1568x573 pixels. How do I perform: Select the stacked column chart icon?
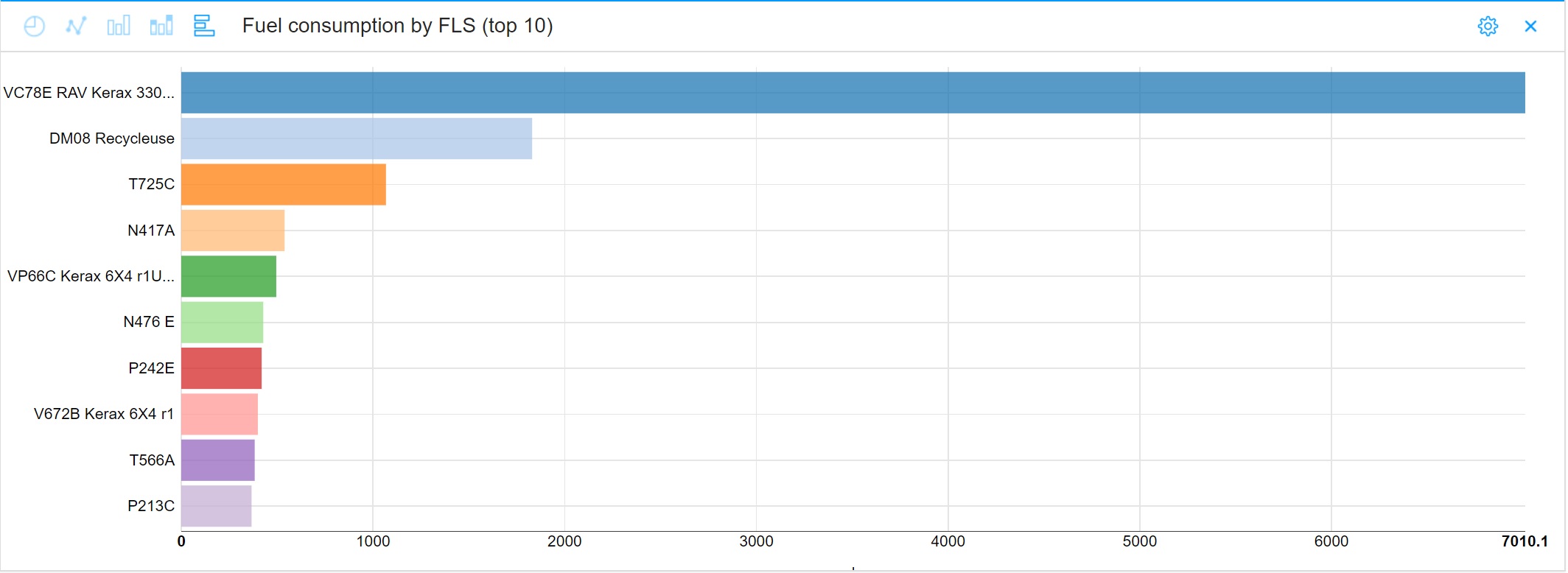point(161,27)
